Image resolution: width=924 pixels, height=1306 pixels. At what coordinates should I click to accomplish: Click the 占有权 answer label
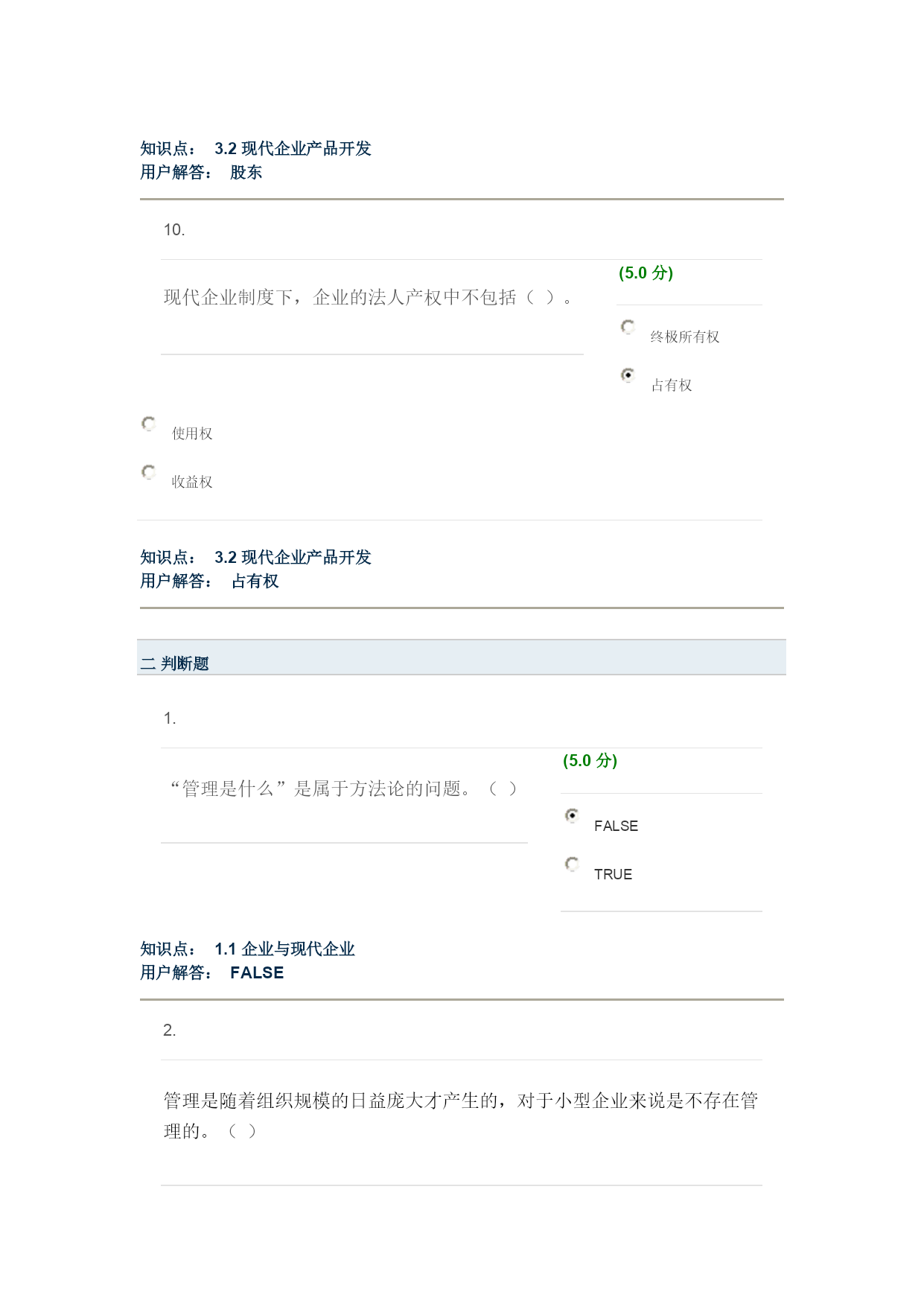click(x=672, y=386)
